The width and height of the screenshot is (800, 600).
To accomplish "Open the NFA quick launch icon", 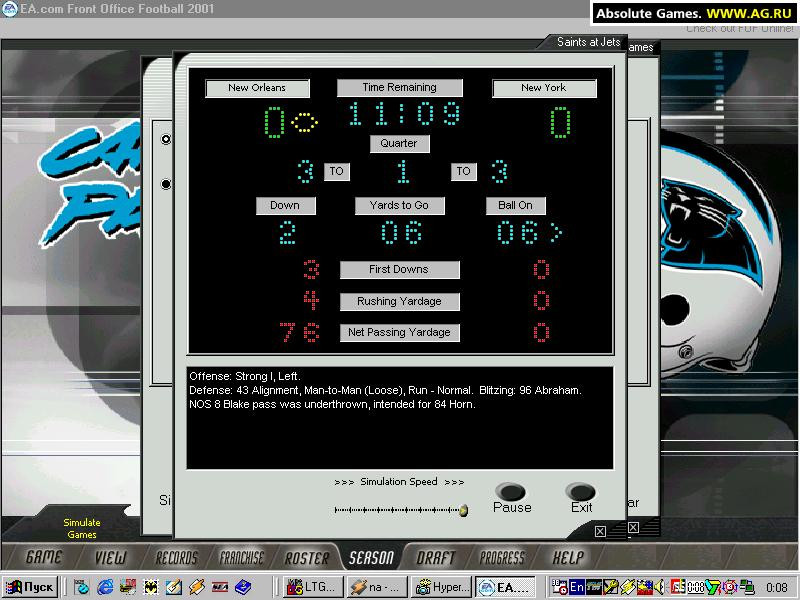I will [x=220, y=587].
